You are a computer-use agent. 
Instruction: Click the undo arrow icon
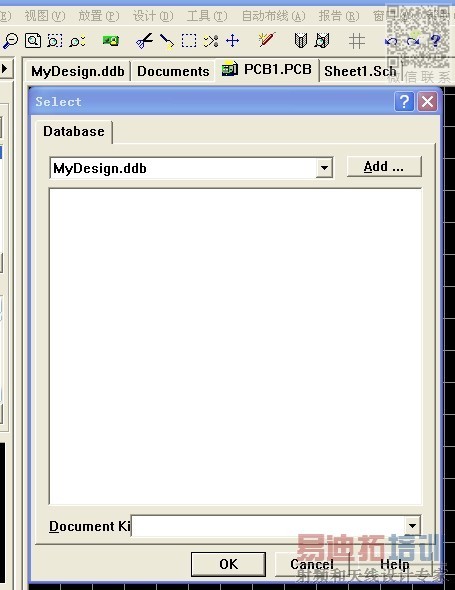[391, 41]
